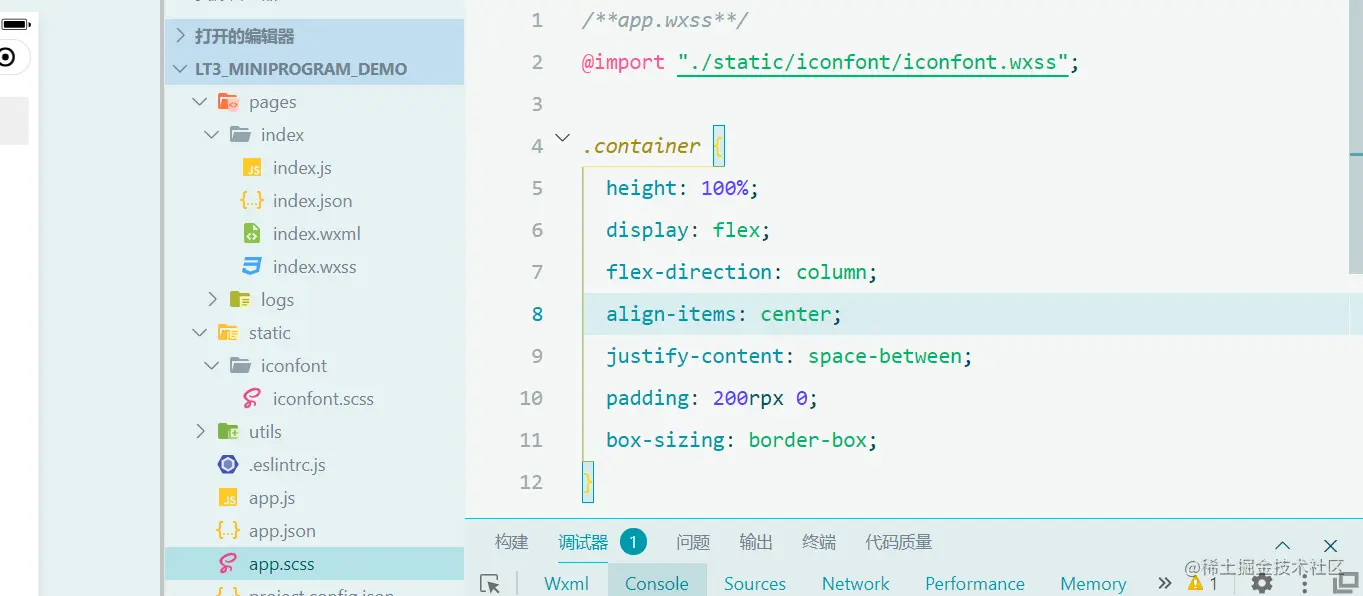Click the CSS icon beside index.wxss
Image resolution: width=1363 pixels, height=596 pixels.
(252, 267)
